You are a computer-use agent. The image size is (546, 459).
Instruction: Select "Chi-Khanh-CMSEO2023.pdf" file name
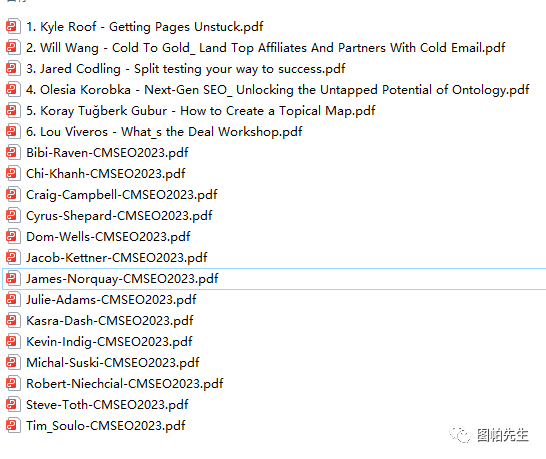[x=106, y=173]
